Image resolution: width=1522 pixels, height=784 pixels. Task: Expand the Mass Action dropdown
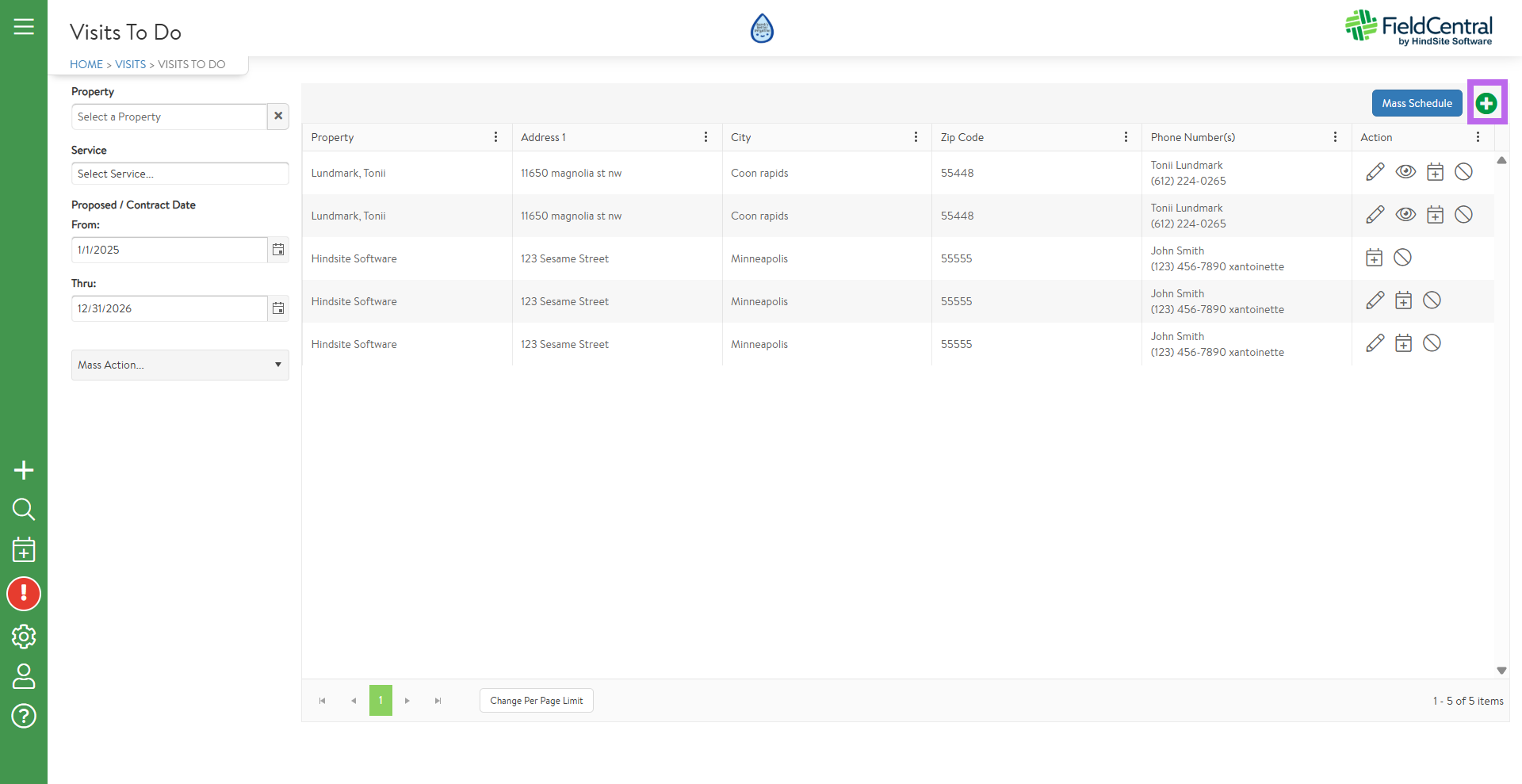coord(180,365)
